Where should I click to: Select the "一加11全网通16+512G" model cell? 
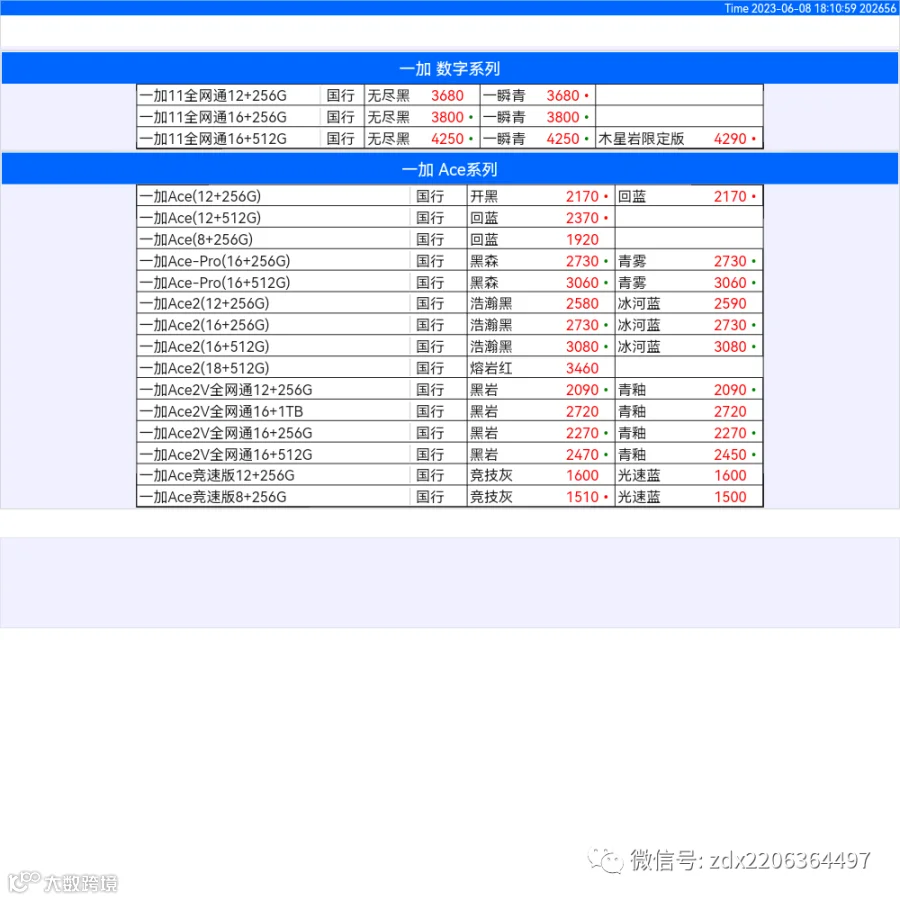pyautogui.click(x=228, y=138)
